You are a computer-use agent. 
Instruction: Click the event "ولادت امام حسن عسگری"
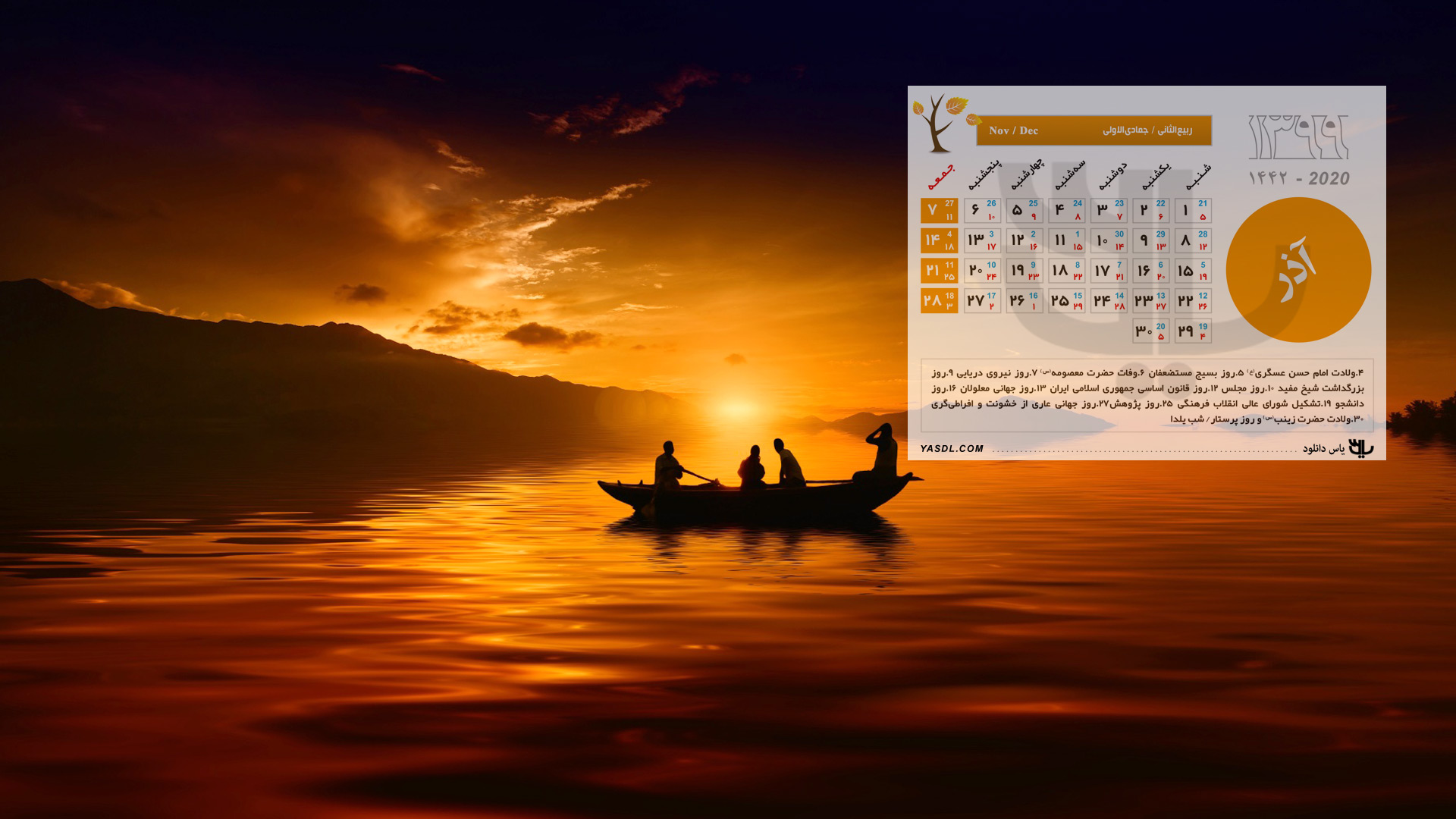[1304, 373]
